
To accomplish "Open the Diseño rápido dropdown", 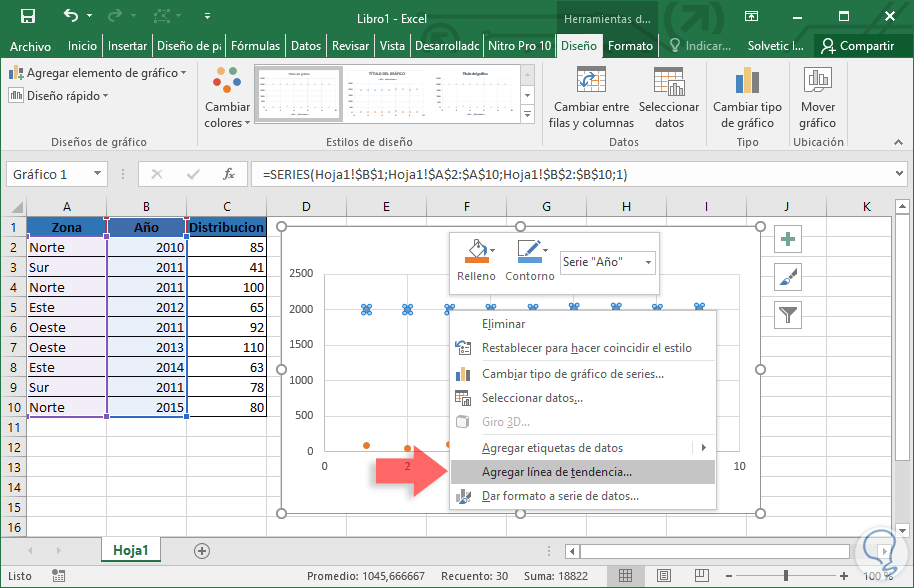I will tap(60, 96).
